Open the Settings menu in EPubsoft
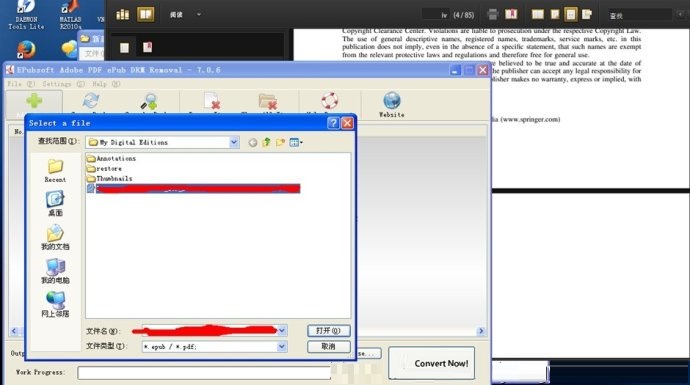Screen dimensions: 690x385 63,84
